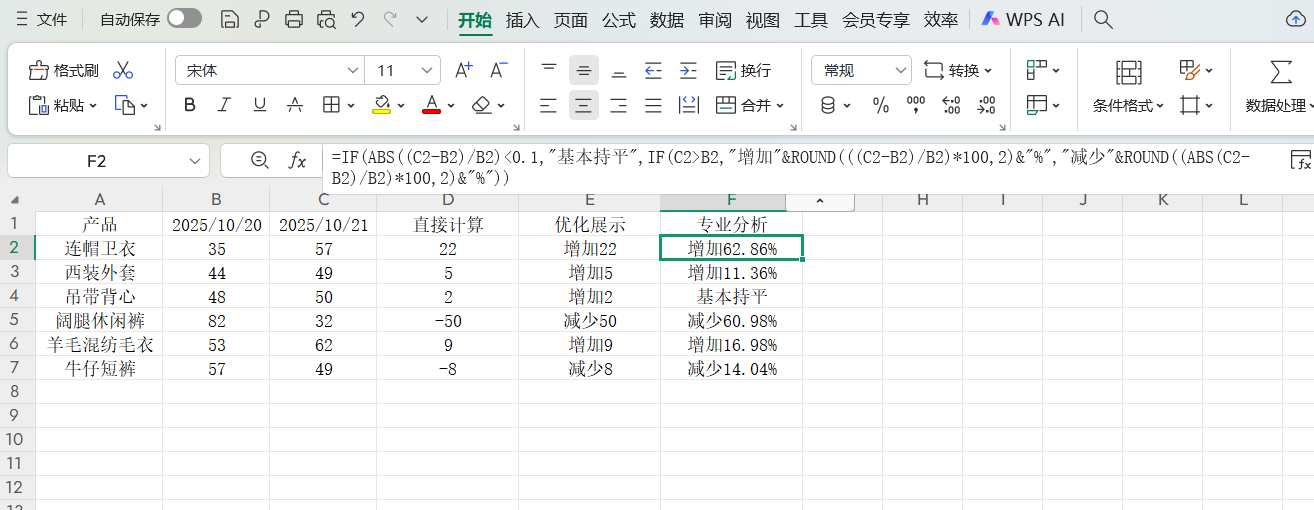Switch to the 公式 (Formulas) tab
1314x510 pixels.
tap(618, 19)
